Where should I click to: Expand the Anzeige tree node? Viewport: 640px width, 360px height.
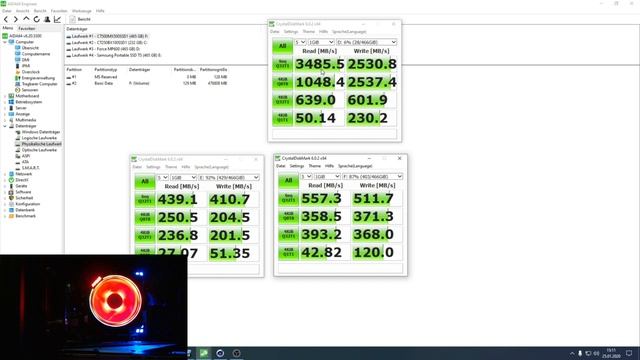[x=5, y=114]
